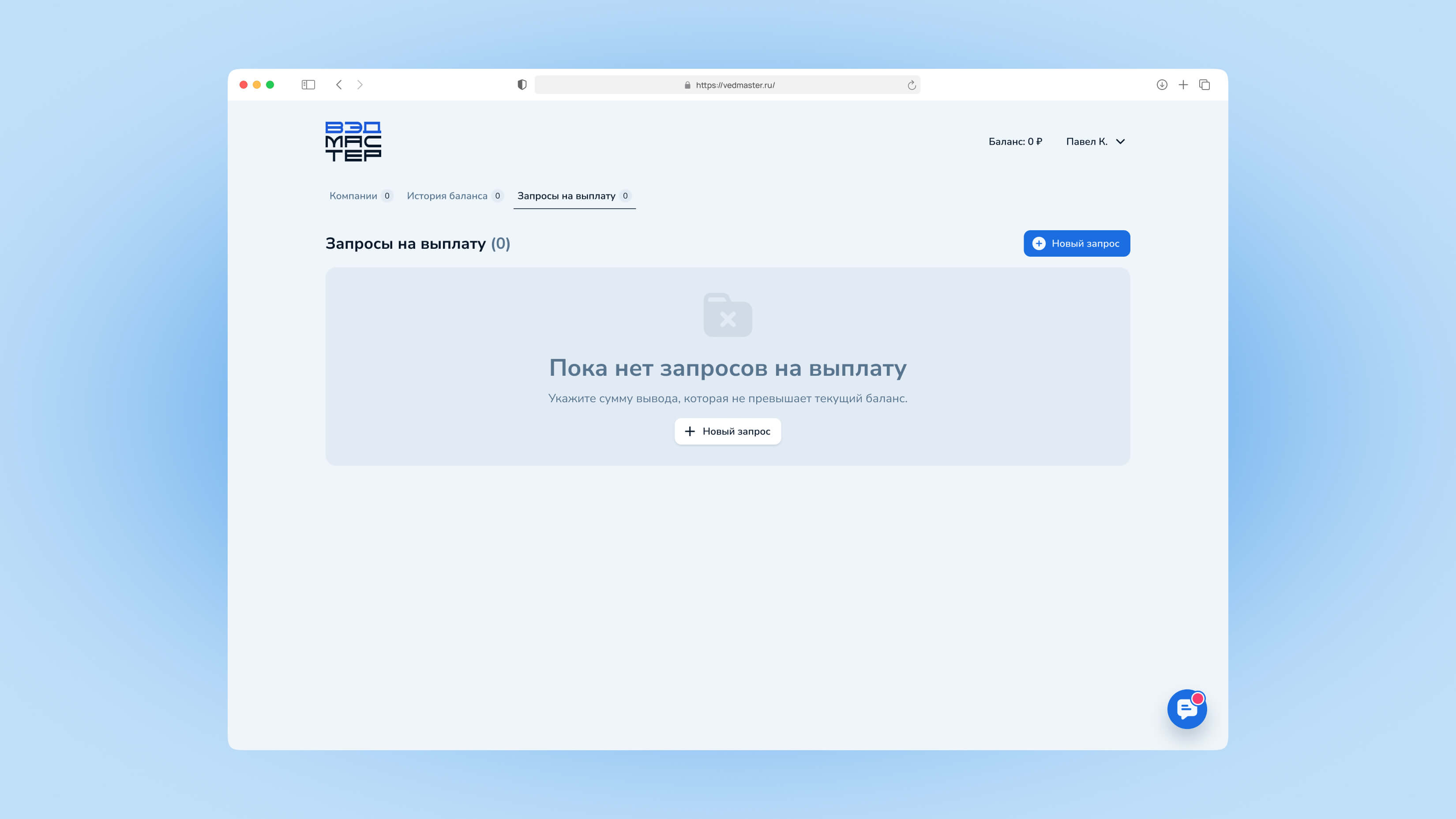
Task: Open the browser downloads icon
Action: coord(1162,85)
